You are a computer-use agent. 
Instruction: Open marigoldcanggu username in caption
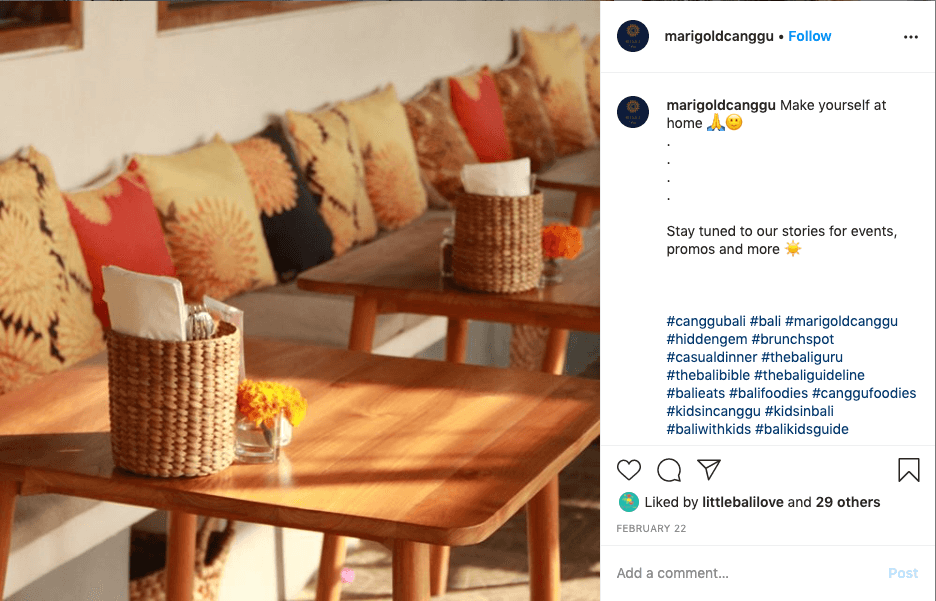click(x=721, y=105)
